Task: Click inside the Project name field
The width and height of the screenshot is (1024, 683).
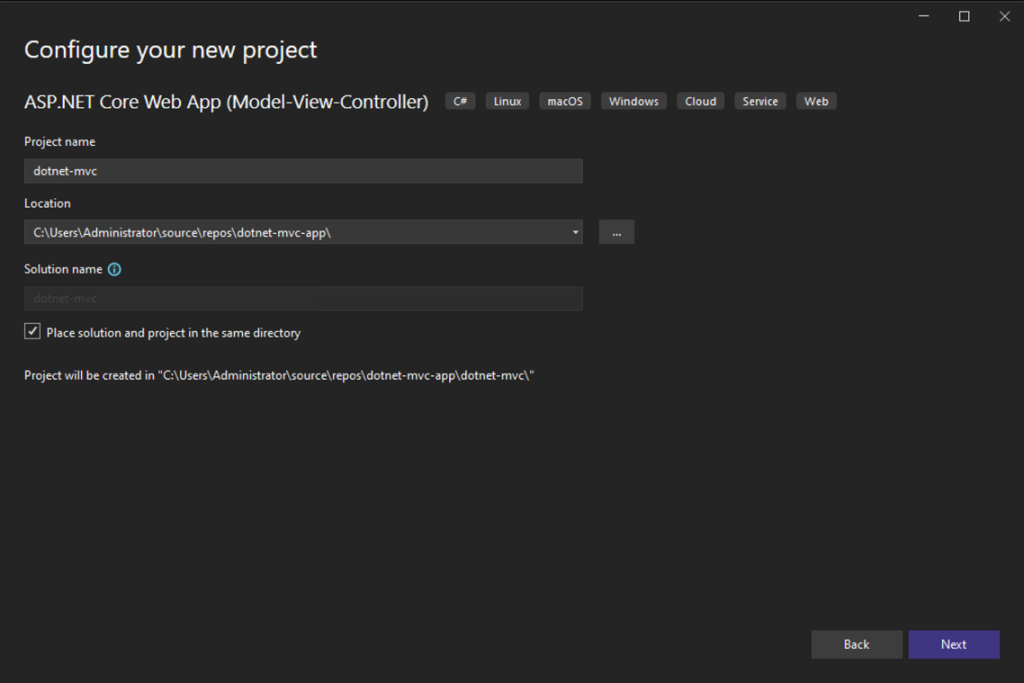Action: pyautogui.click(x=300, y=170)
